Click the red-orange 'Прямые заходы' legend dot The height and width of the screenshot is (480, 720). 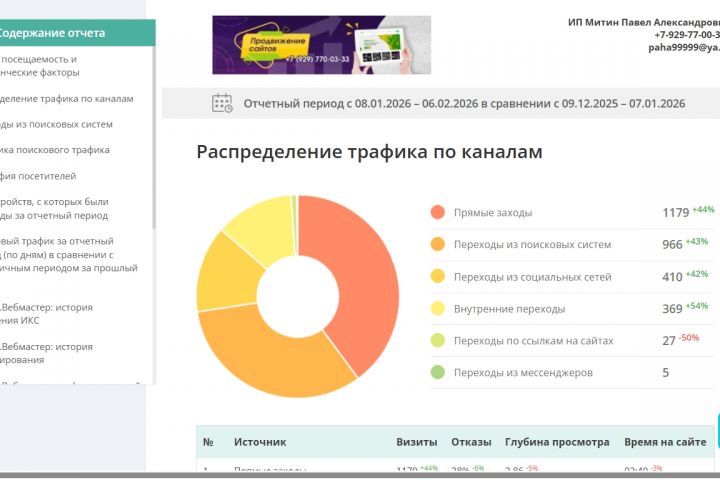coord(438,212)
